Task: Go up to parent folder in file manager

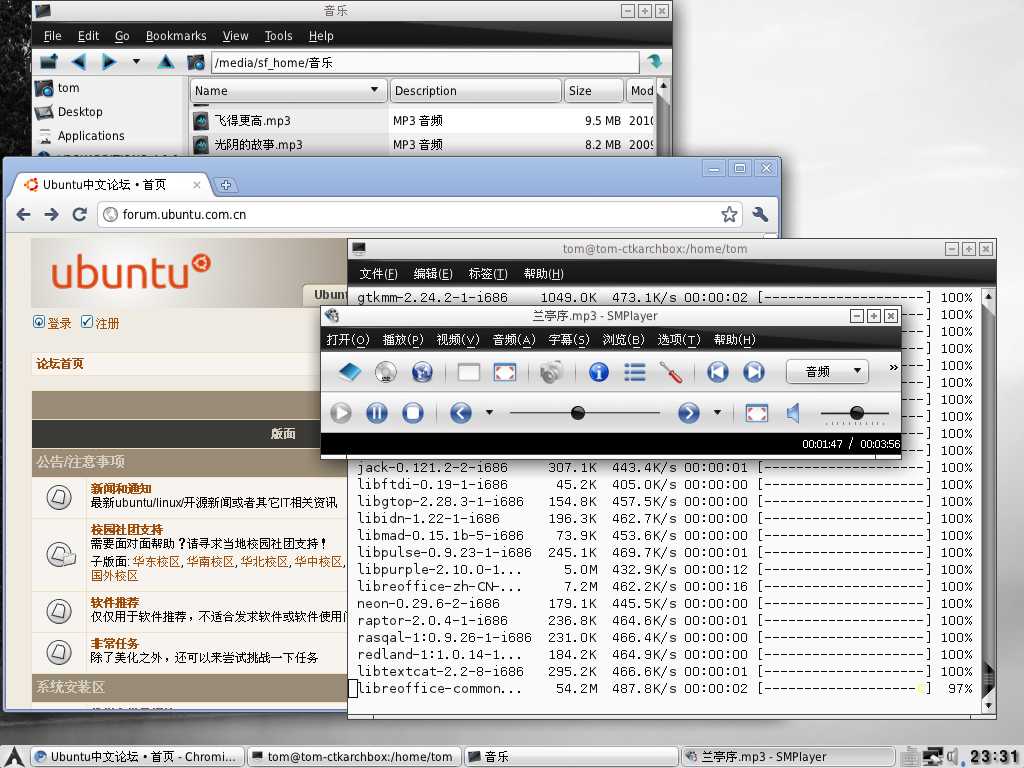Action: pyautogui.click(x=166, y=62)
